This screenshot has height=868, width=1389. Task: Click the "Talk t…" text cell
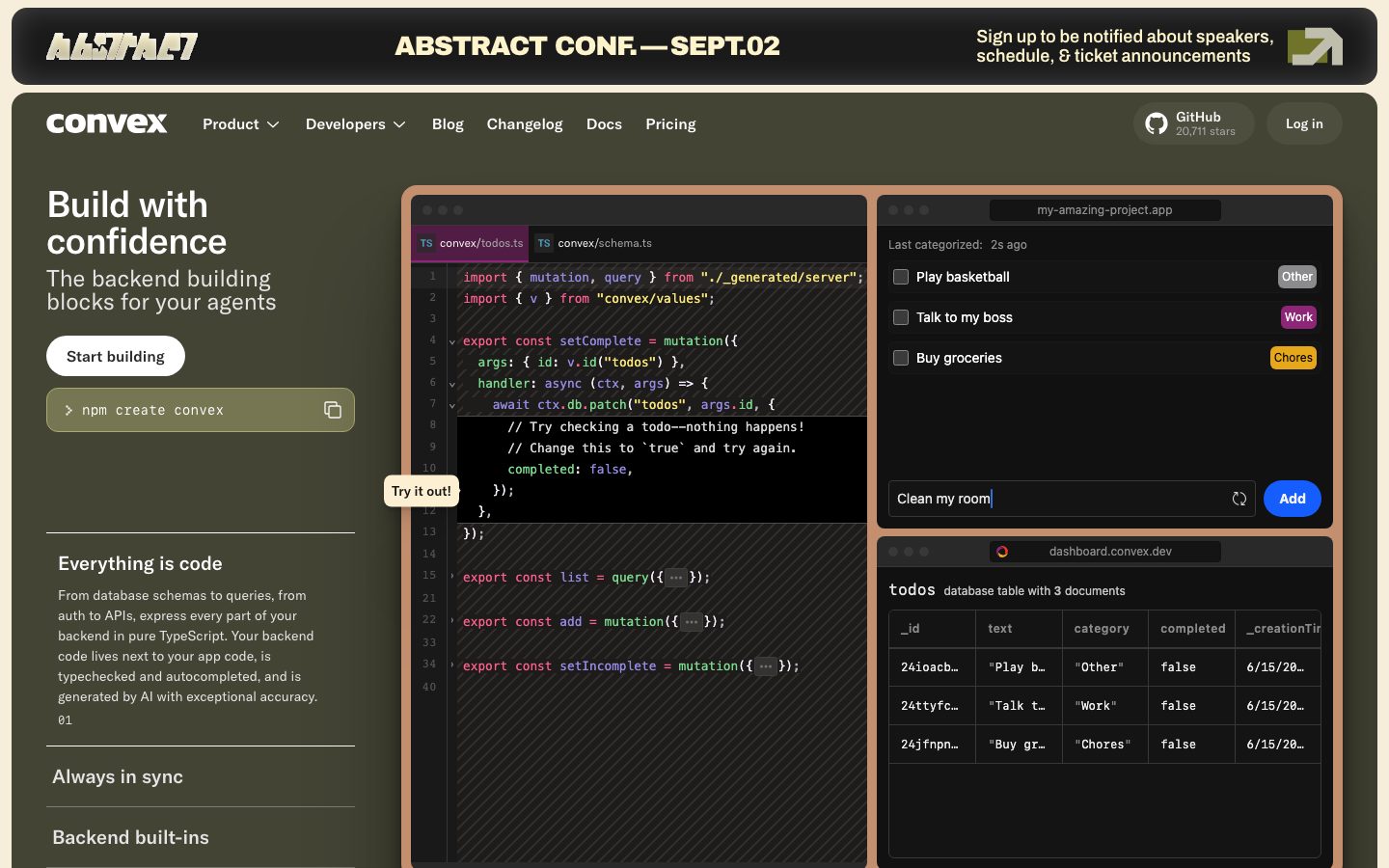coord(1019,706)
